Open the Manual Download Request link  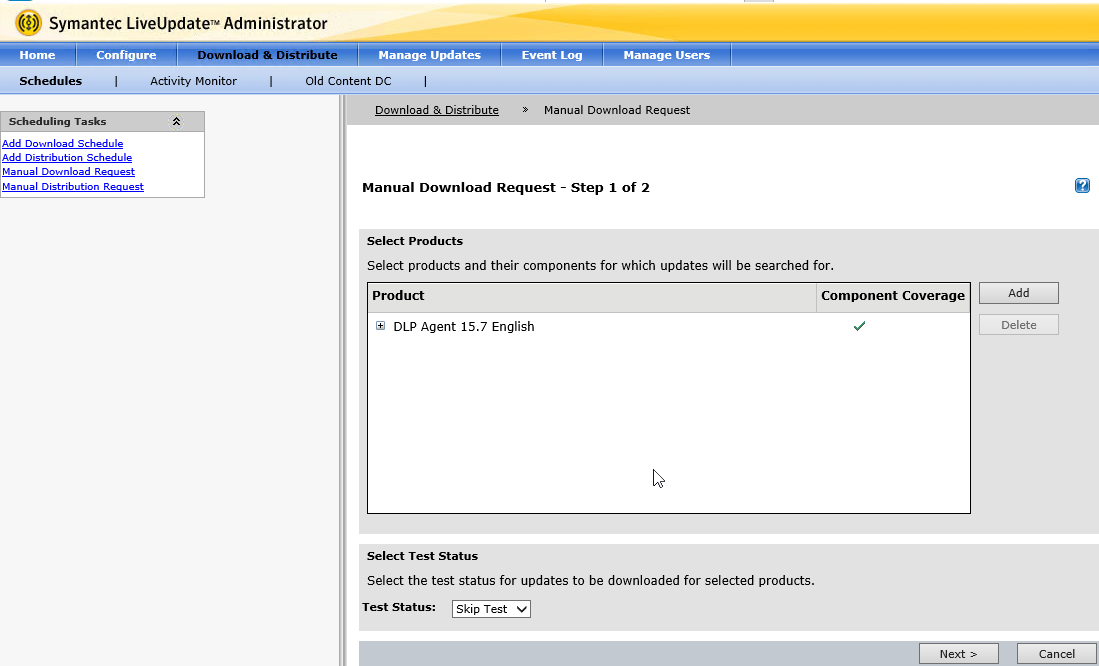pos(68,172)
